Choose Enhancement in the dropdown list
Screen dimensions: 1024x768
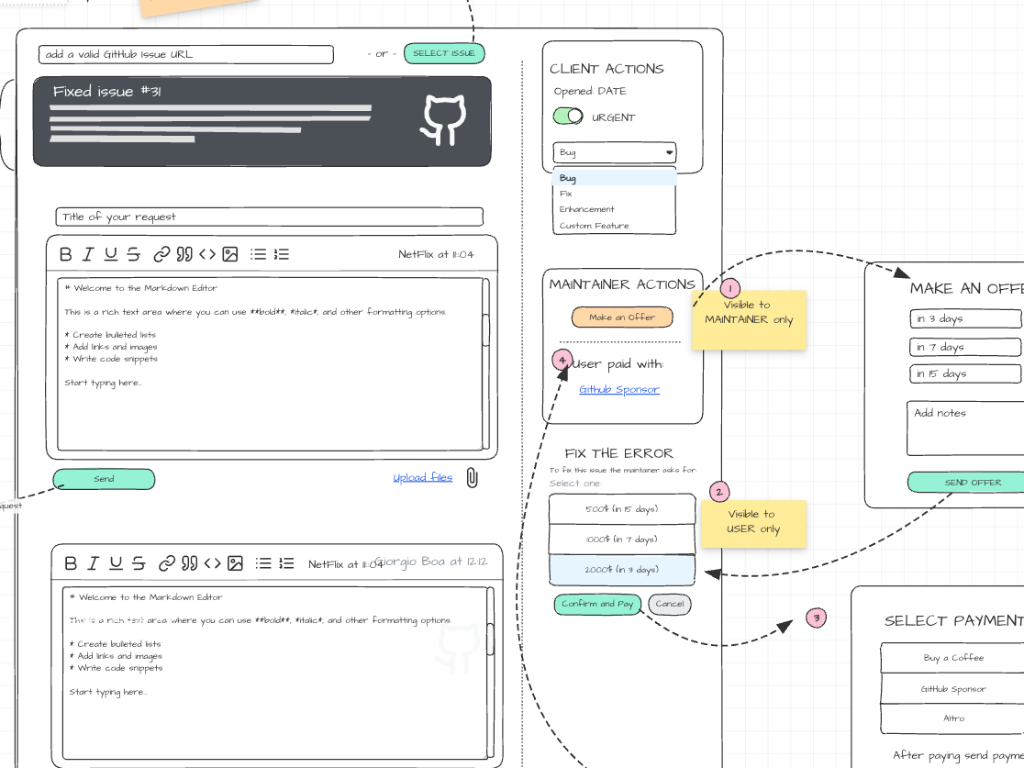pos(615,209)
